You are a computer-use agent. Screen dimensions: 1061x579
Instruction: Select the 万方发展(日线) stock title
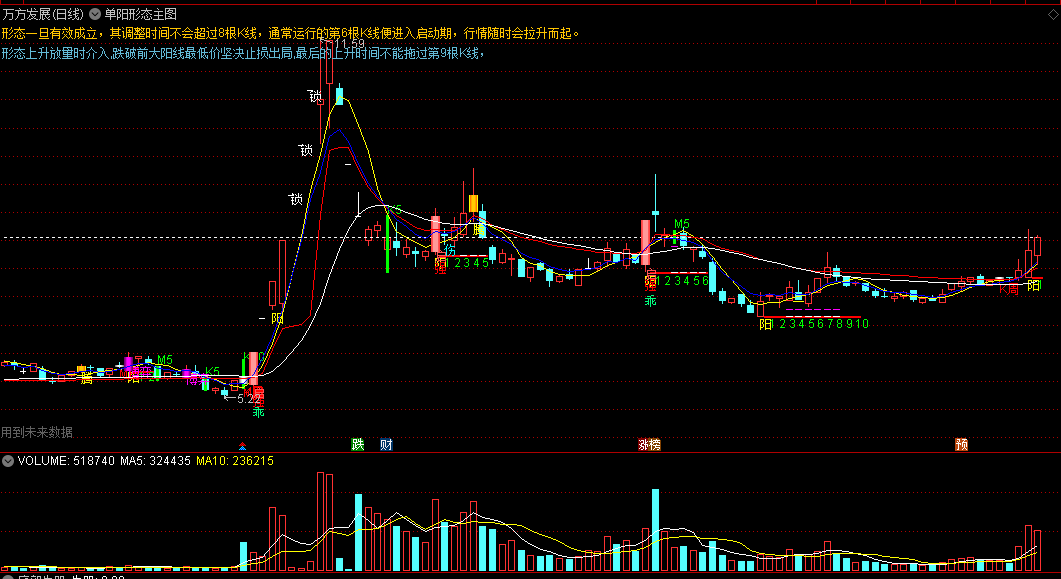coord(43,14)
